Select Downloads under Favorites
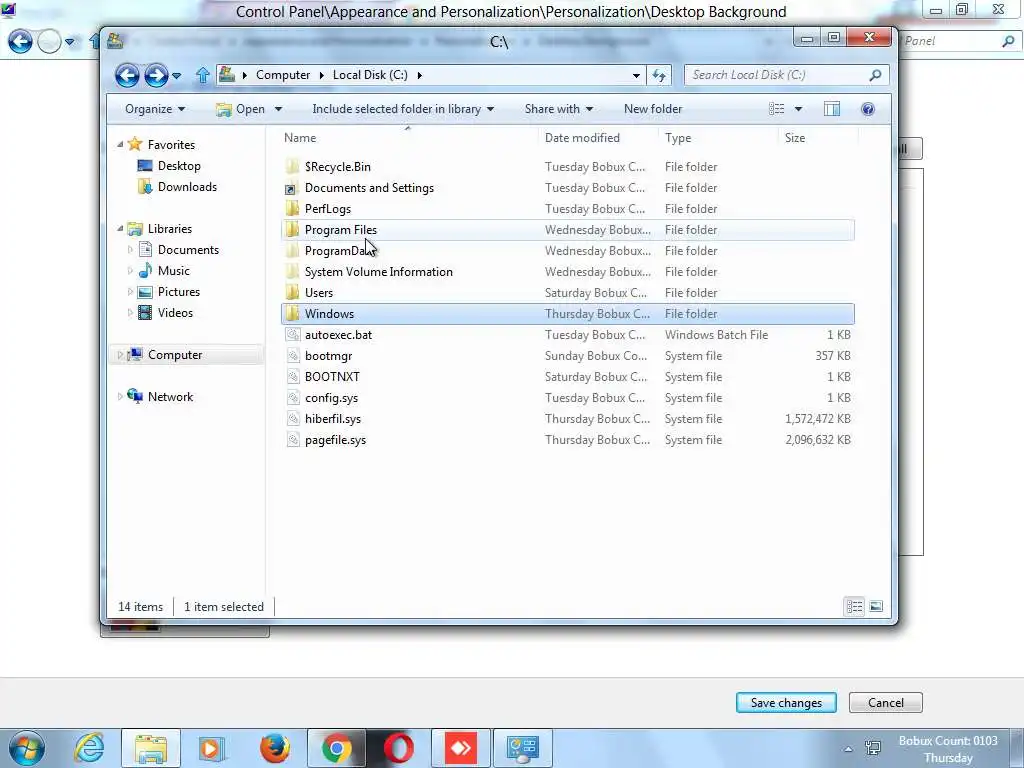The height and width of the screenshot is (768, 1024). [x=187, y=187]
